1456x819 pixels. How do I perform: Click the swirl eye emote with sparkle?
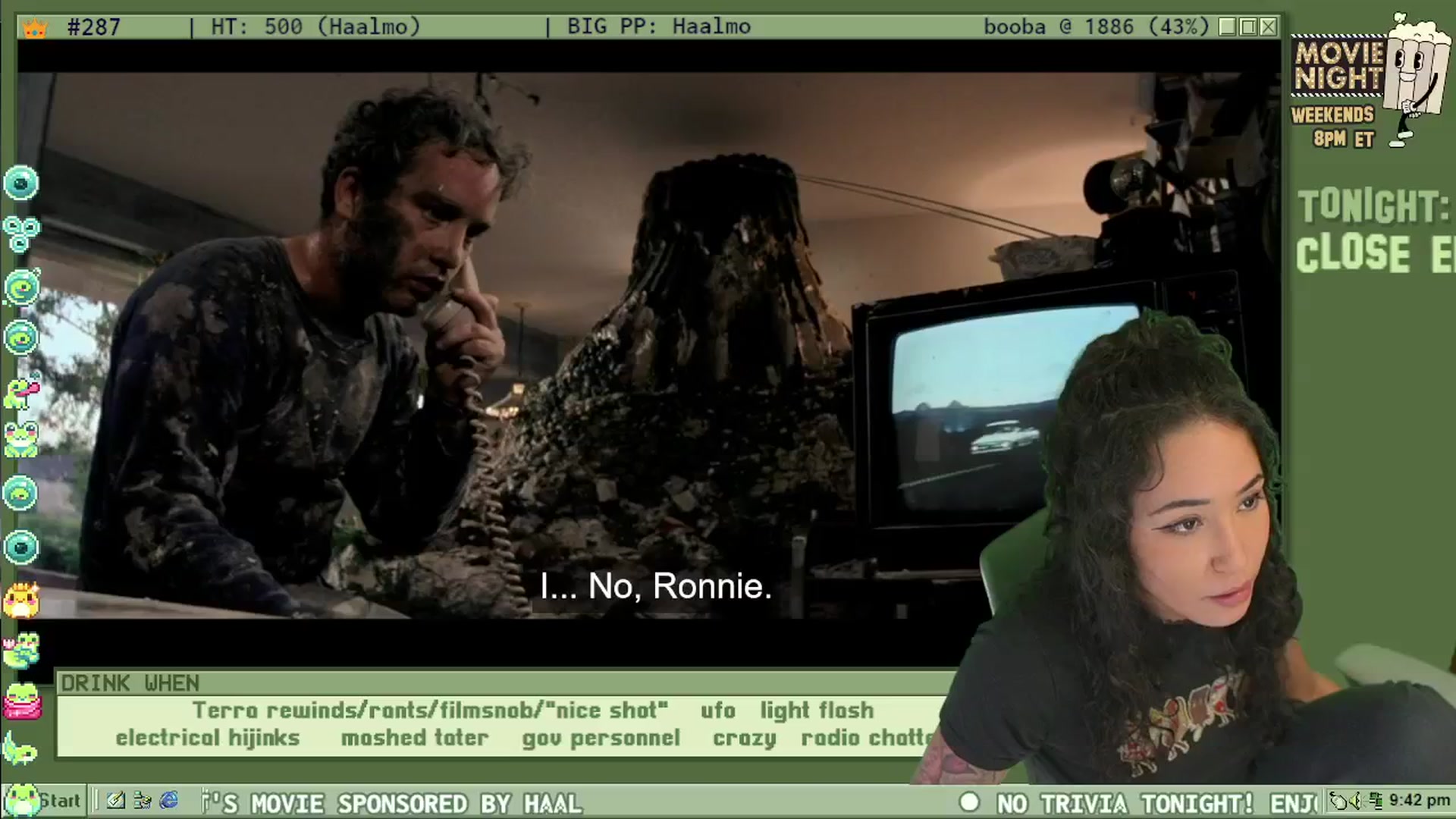point(21,287)
